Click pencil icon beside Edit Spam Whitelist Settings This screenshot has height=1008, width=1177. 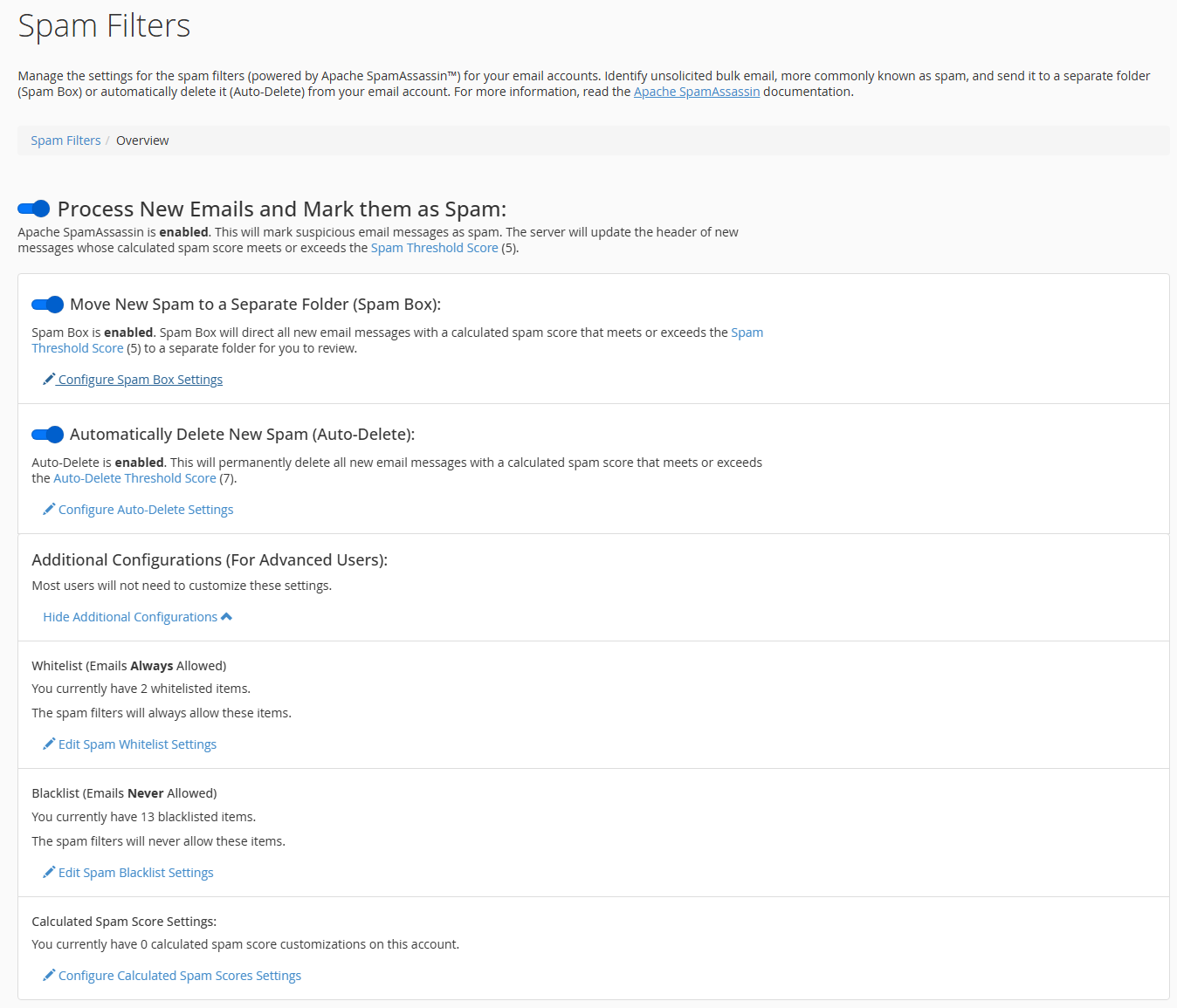(49, 744)
